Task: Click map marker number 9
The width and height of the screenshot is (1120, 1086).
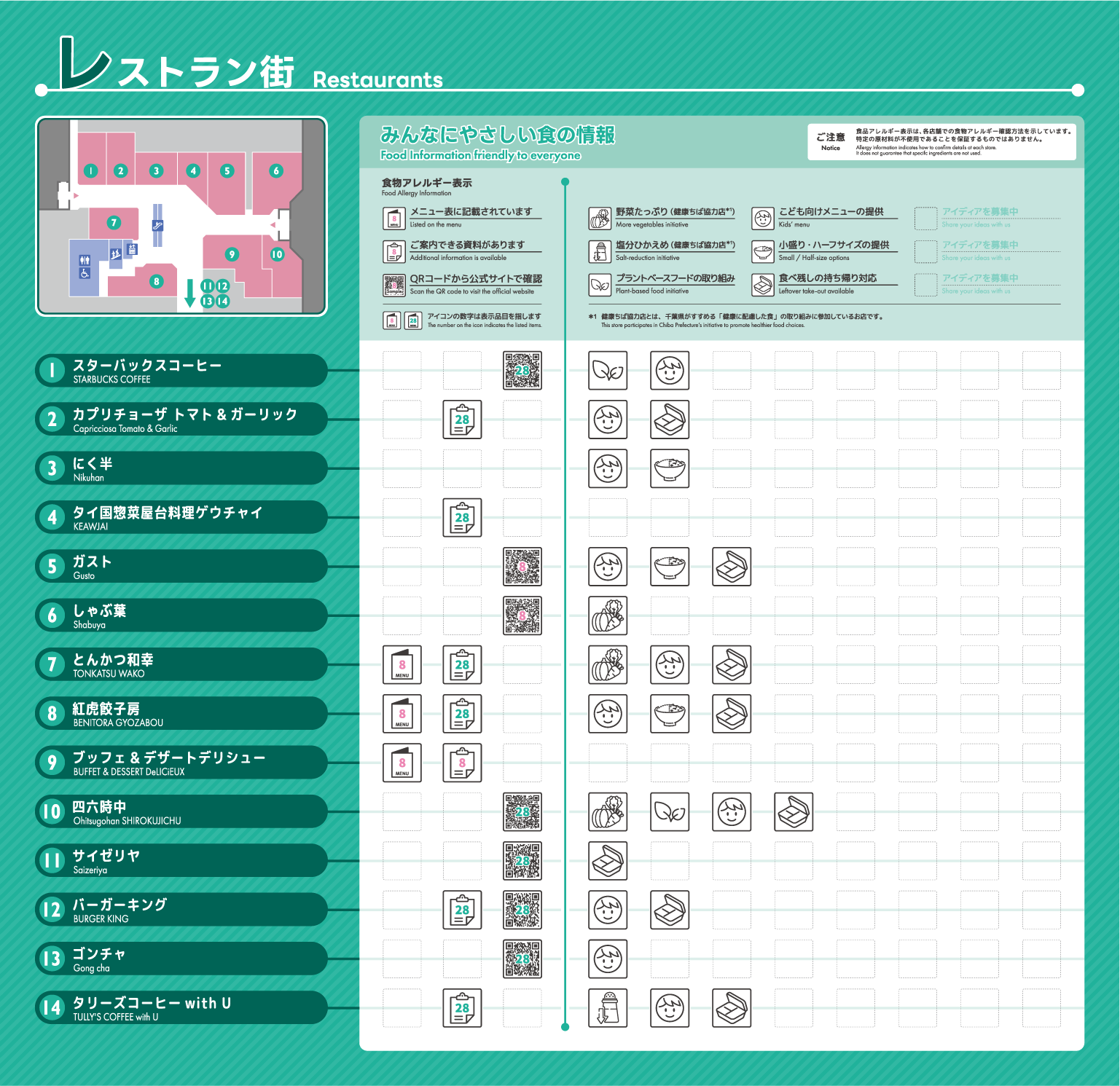Action: [232, 254]
